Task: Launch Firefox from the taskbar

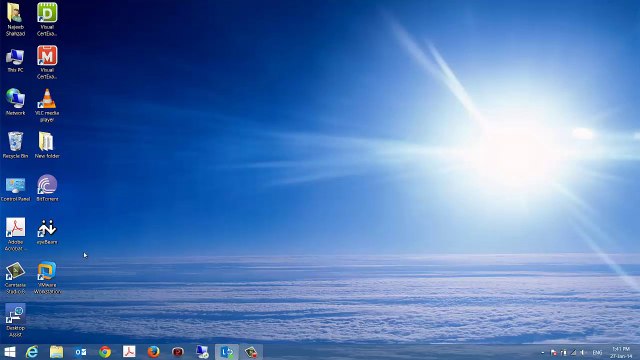Action: [x=153, y=352]
